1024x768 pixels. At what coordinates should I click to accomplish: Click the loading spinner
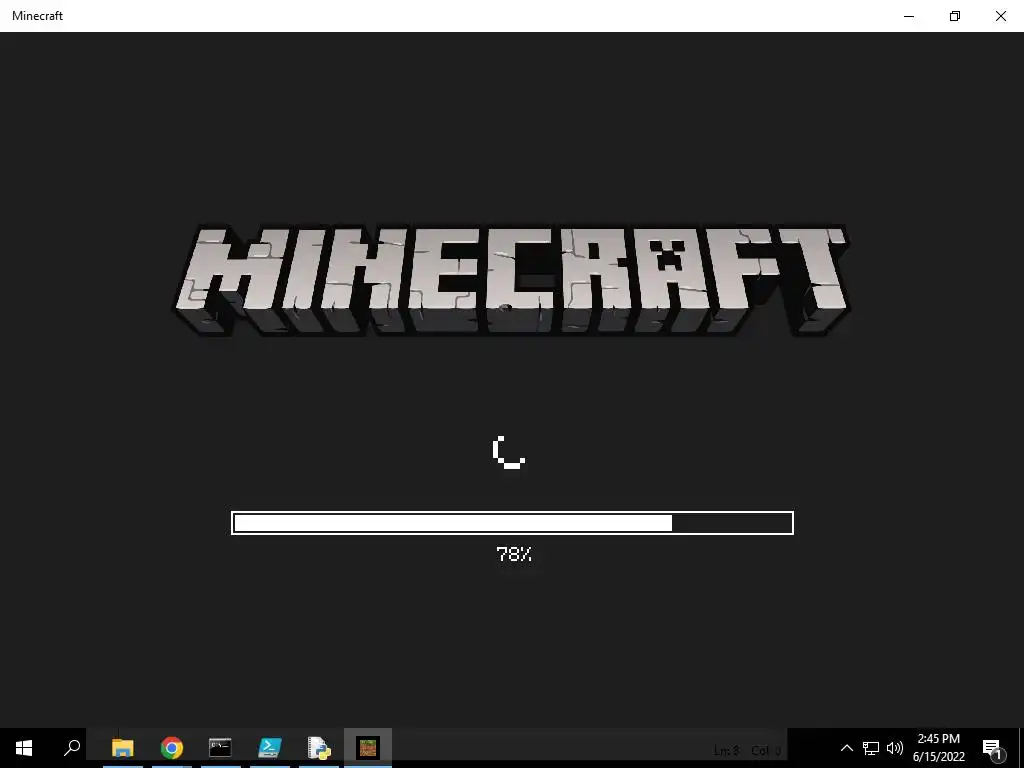click(x=509, y=452)
